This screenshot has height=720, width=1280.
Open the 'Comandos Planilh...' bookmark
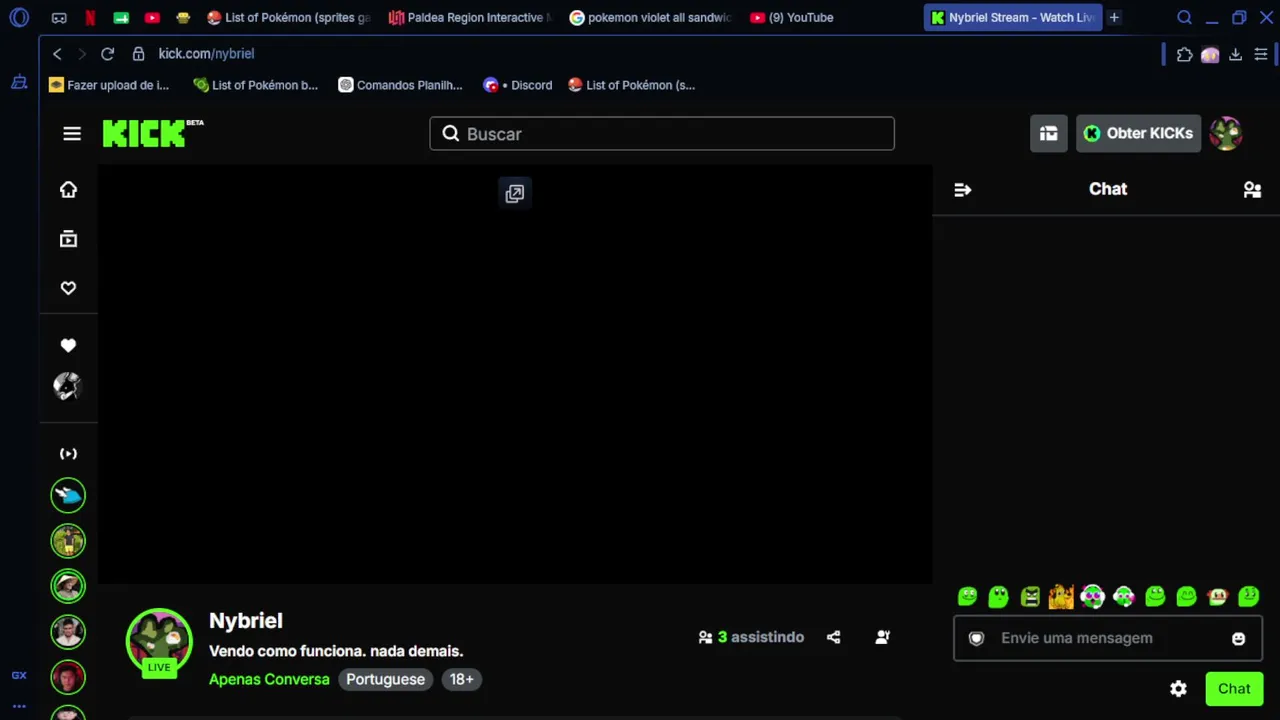tap(401, 85)
